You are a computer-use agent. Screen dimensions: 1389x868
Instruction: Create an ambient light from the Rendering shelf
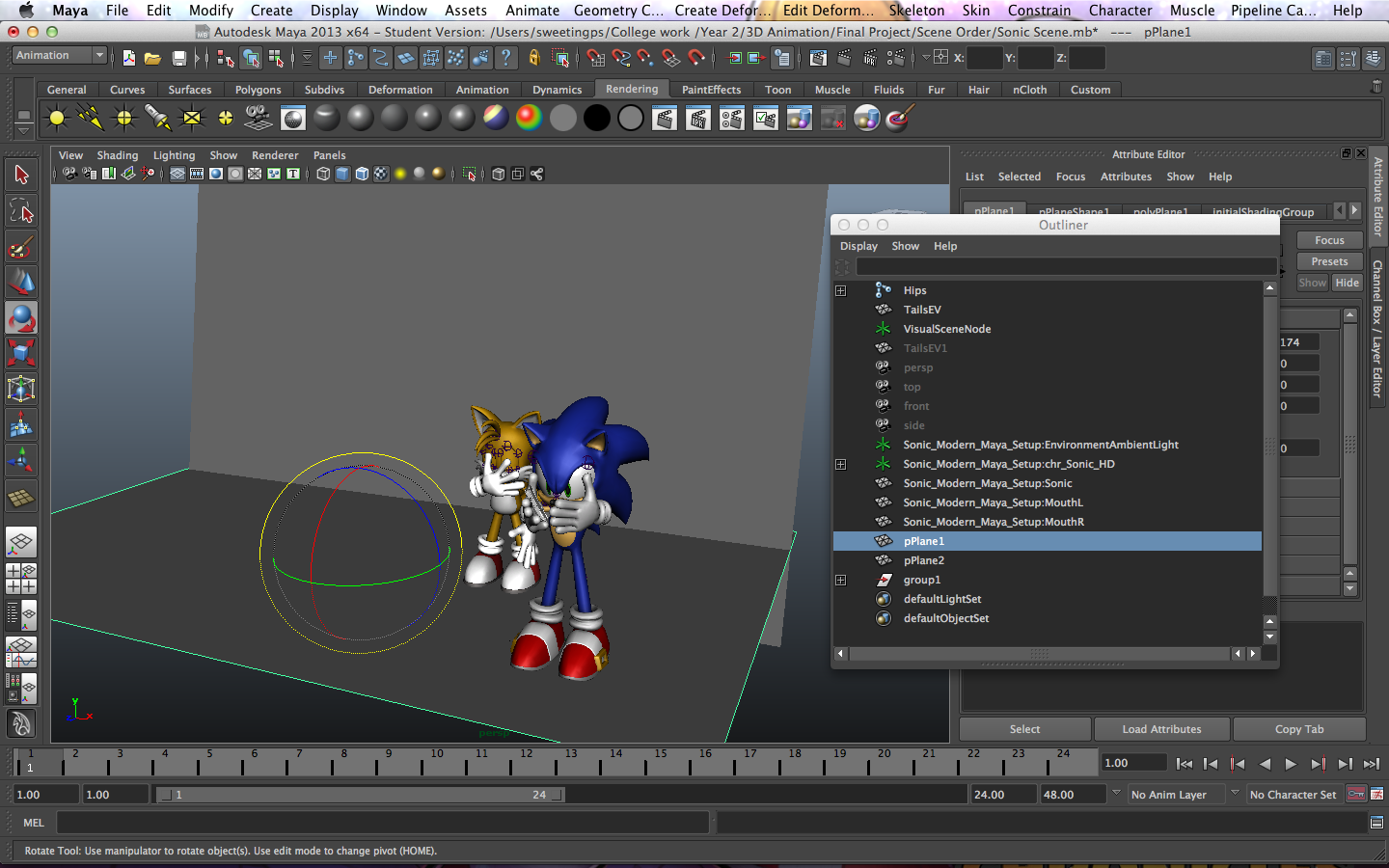(56, 118)
